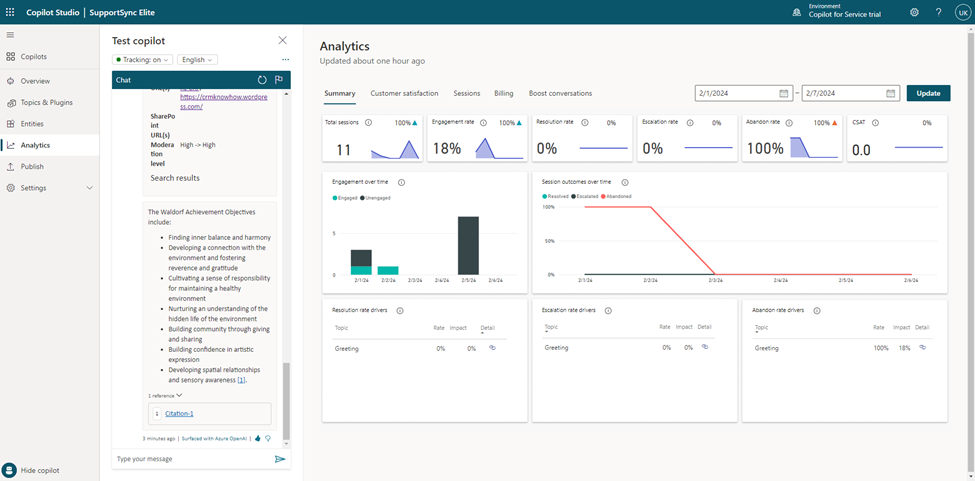Open info icon for Escalation rate card

(x=690, y=122)
